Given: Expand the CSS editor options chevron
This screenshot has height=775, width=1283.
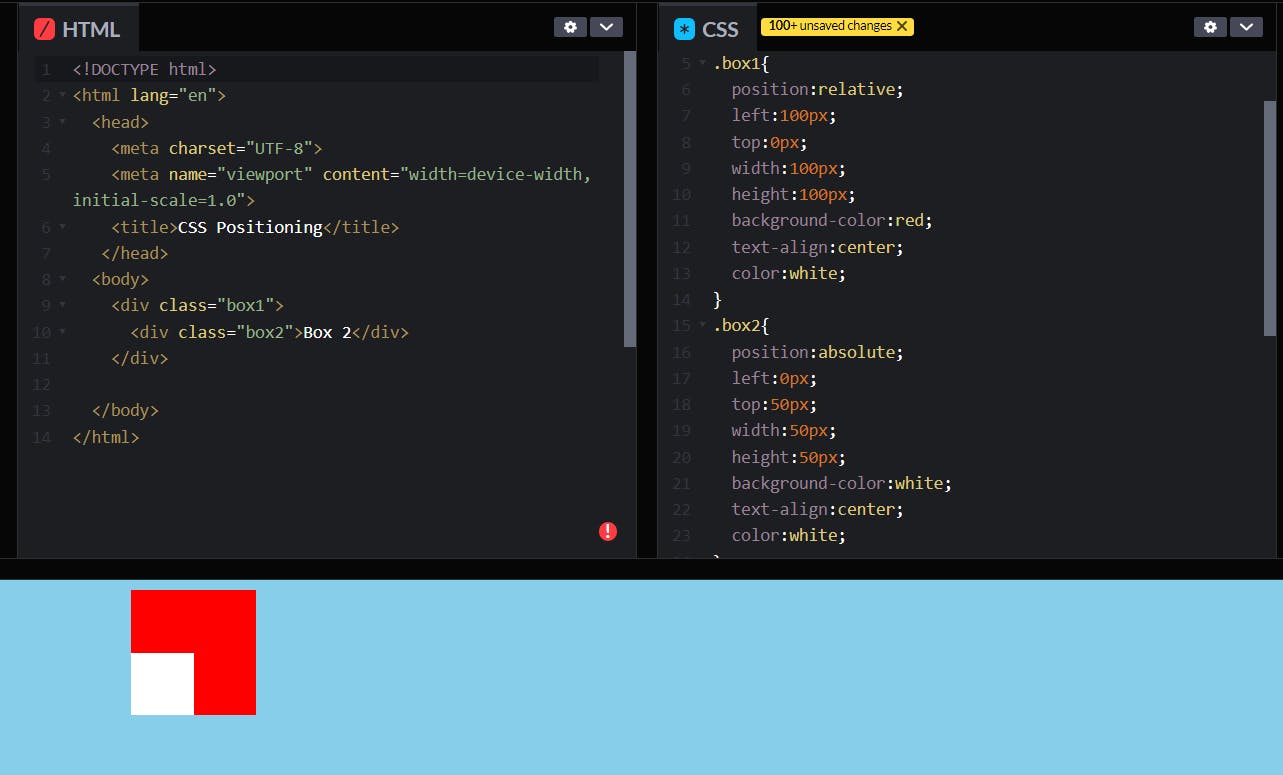Looking at the screenshot, I should pos(1246,27).
